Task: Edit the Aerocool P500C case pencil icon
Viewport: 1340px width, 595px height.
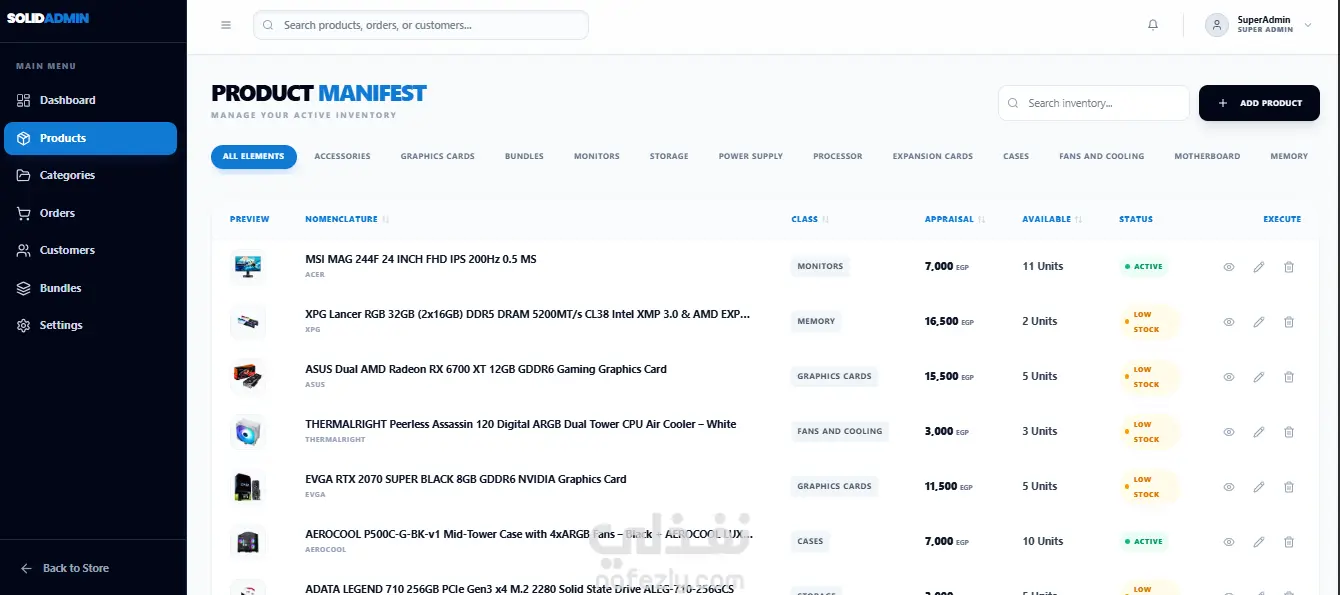Action: pyautogui.click(x=1259, y=542)
